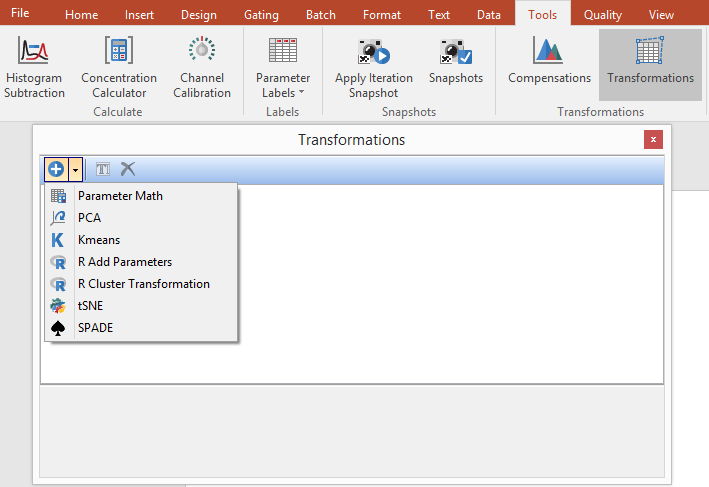Image resolution: width=709 pixels, height=487 pixels.
Task: Choose tSNE from the dropdown menu
Action: (90, 306)
